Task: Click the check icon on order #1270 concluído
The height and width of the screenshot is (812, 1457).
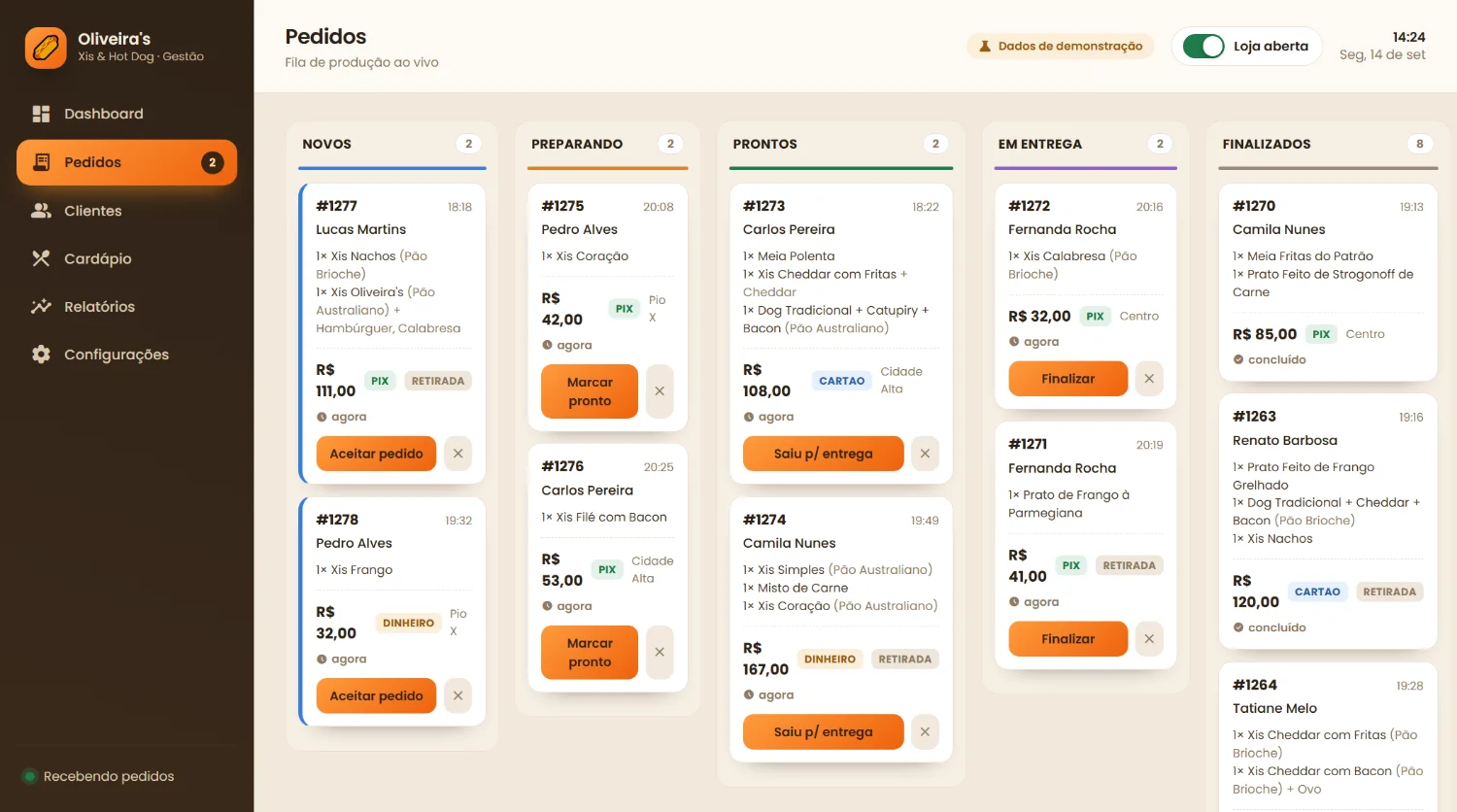Action: 1238,359
